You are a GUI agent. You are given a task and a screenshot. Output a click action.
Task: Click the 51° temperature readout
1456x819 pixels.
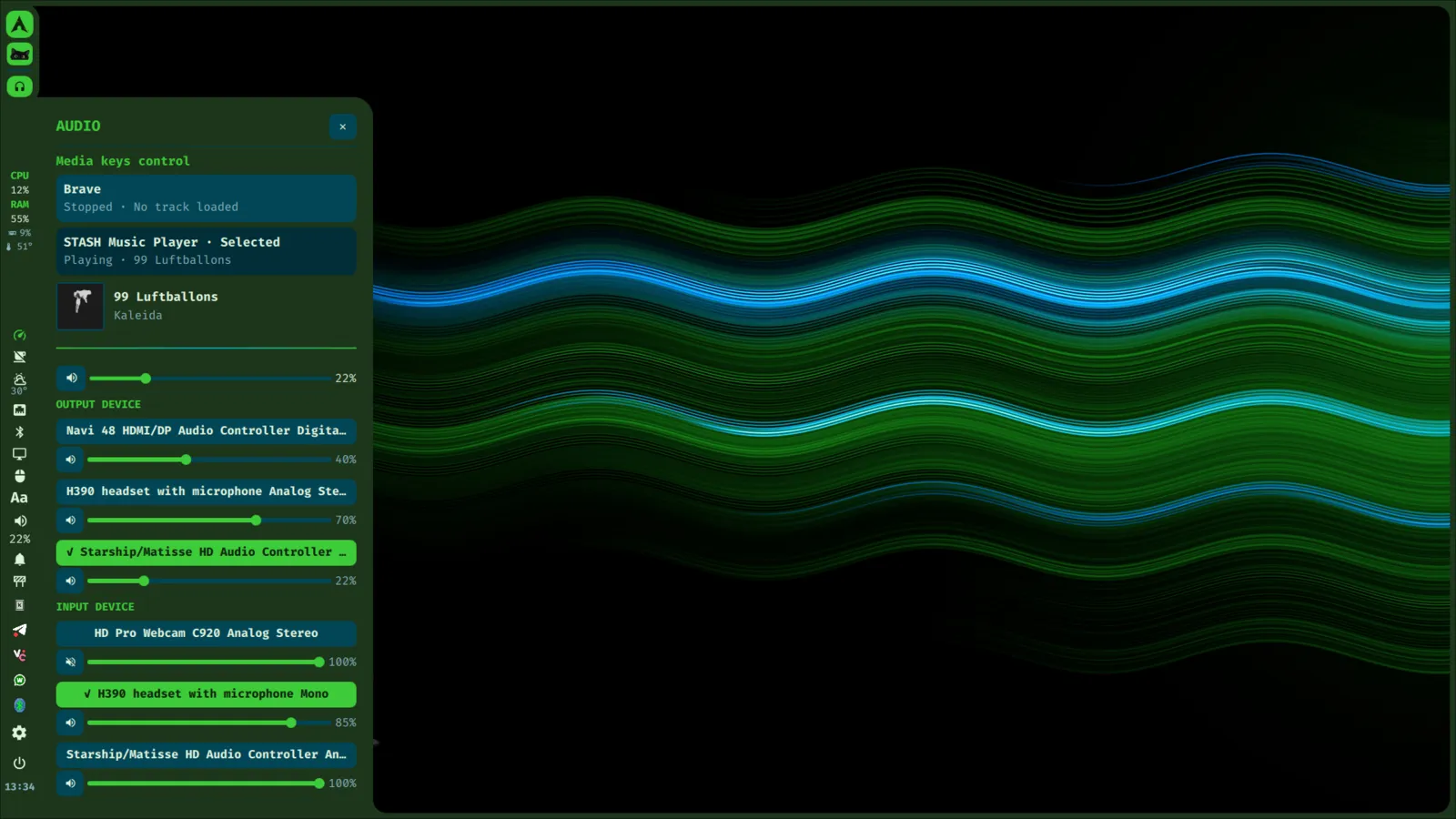tap(19, 247)
